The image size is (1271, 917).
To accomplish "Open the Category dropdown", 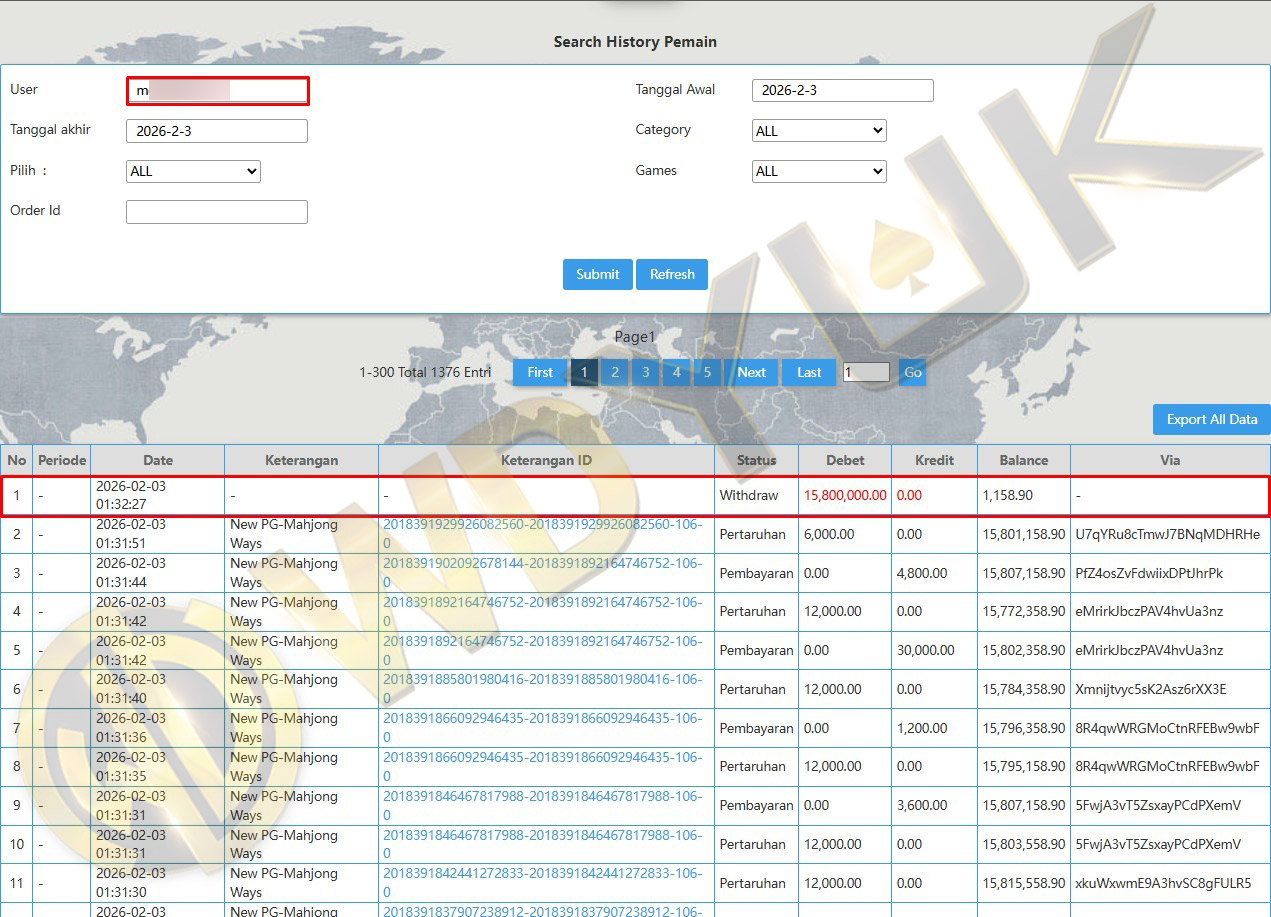I will click(x=818, y=131).
